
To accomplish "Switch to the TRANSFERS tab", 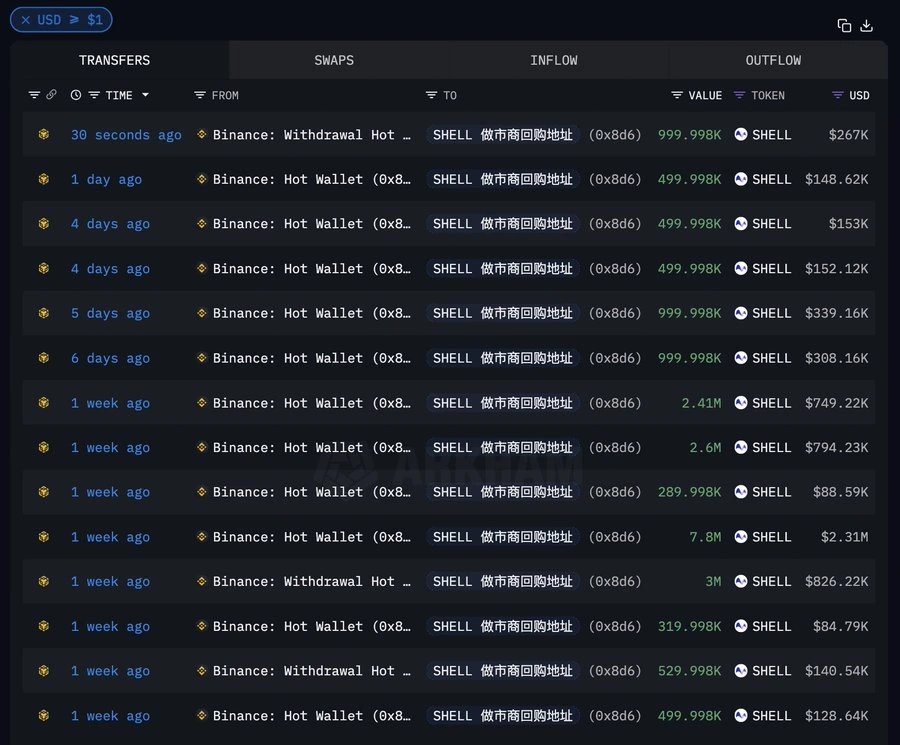I will [x=114, y=60].
